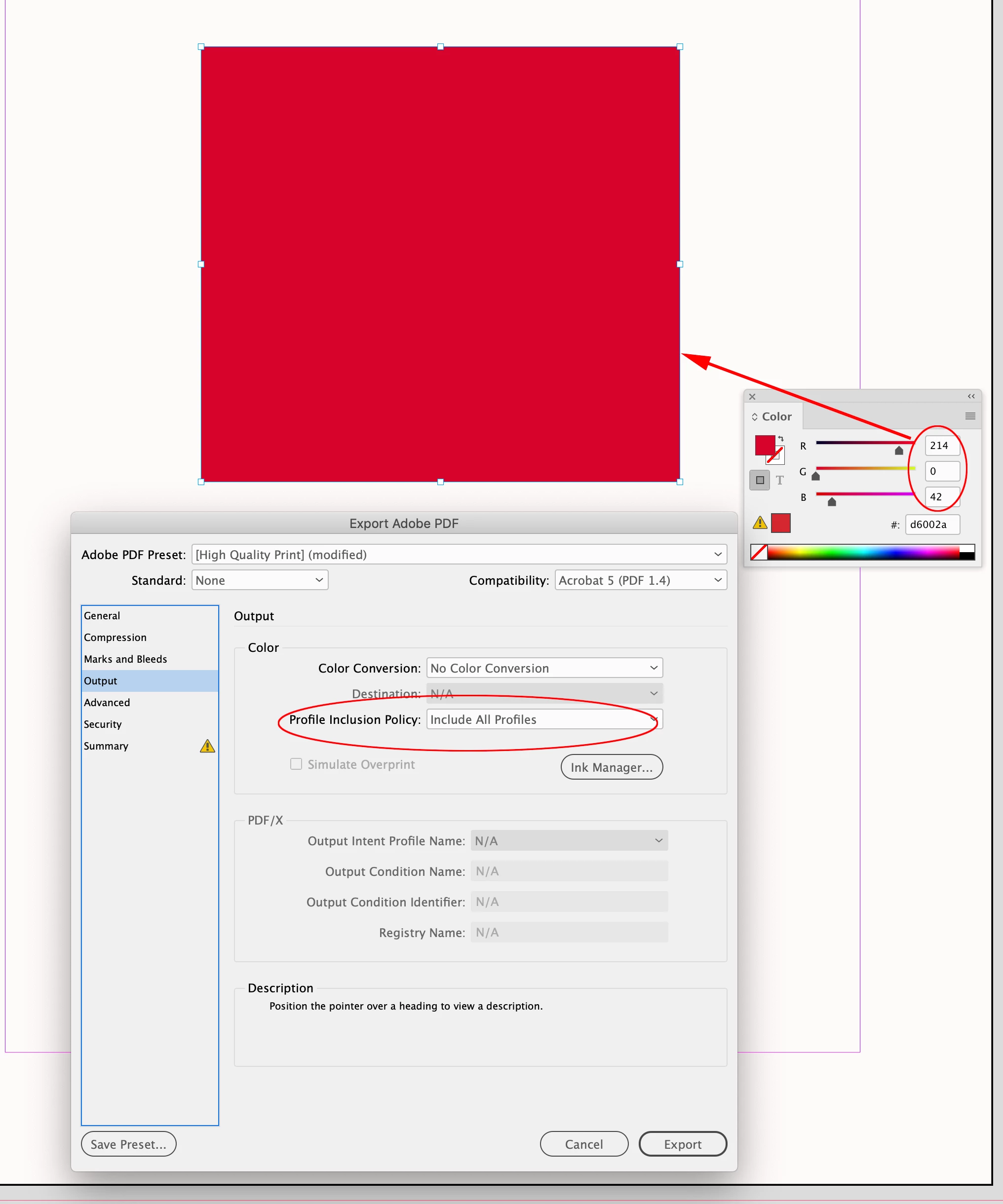Click the hex color input field
Viewport: 1003px width, 1204px height.
pyautogui.click(x=932, y=524)
